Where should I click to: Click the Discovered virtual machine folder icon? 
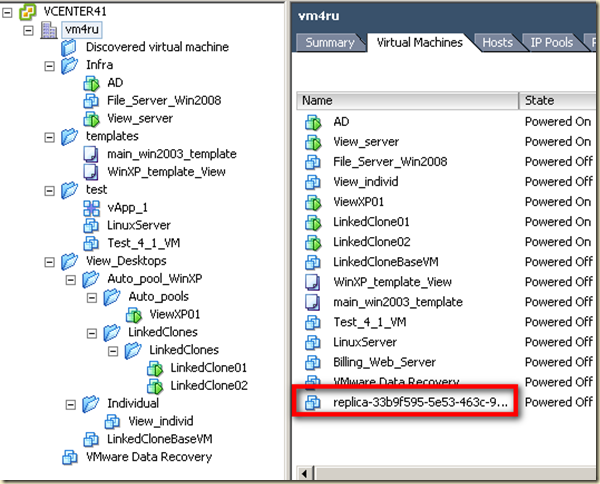coord(69,47)
